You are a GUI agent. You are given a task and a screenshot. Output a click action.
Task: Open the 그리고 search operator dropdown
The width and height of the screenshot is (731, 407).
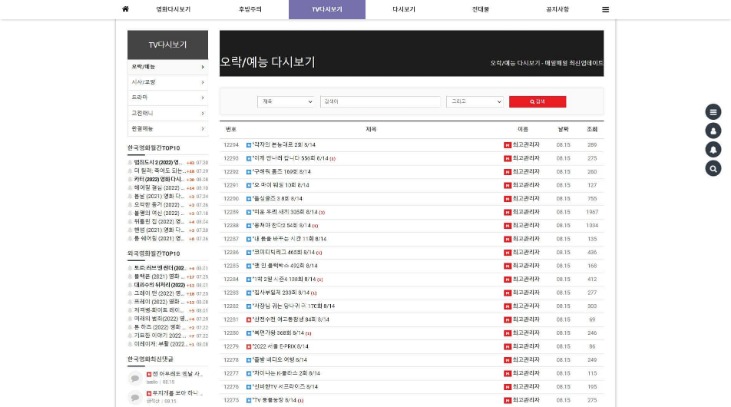click(474, 101)
